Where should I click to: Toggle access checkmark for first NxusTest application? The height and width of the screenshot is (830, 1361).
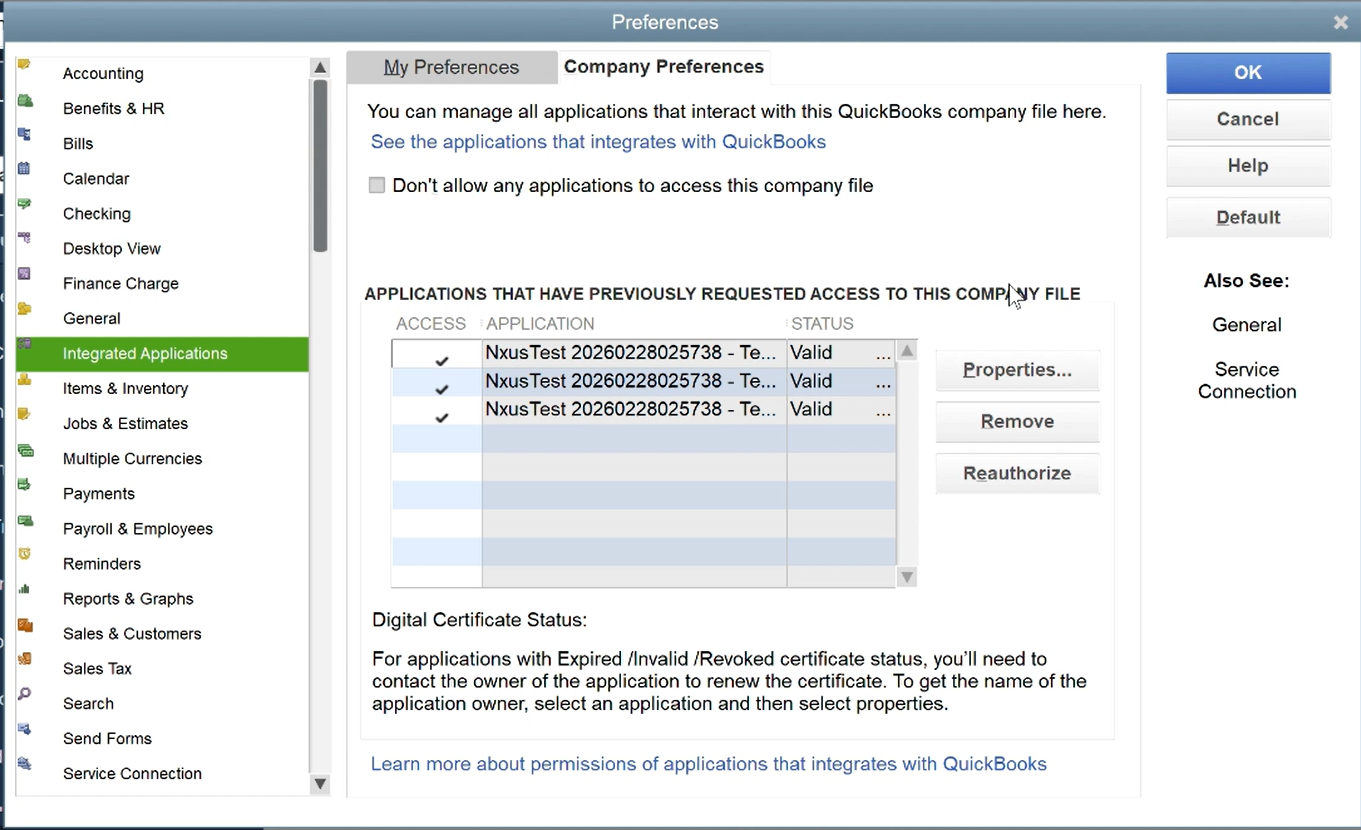pyautogui.click(x=441, y=360)
